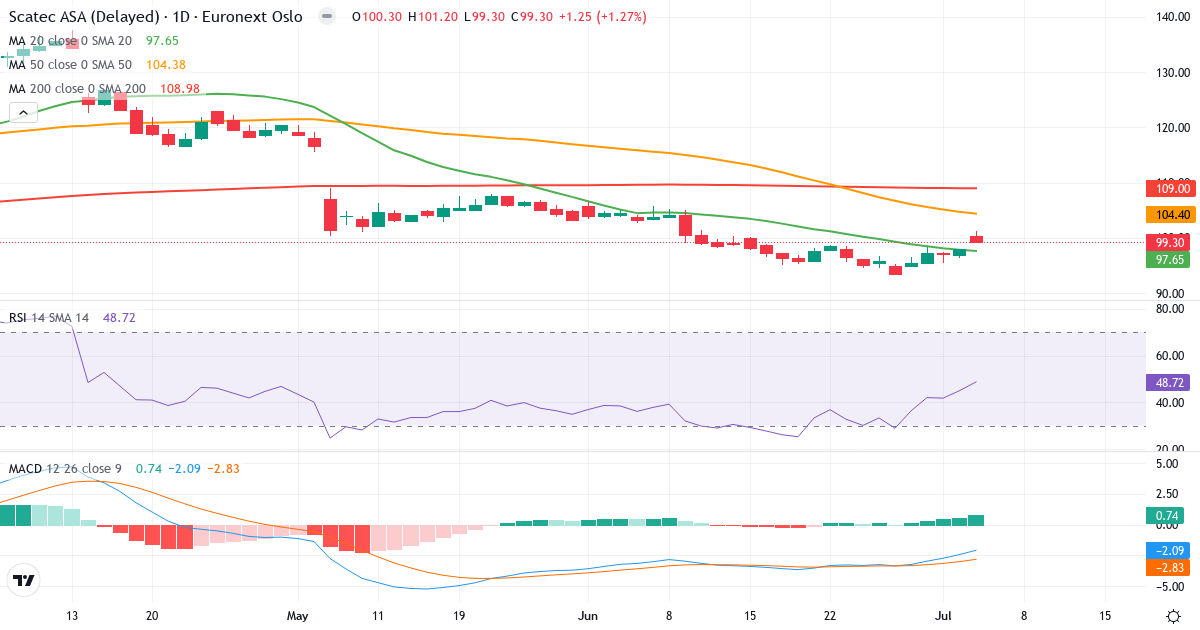The height and width of the screenshot is (630, 1200).
Task: Select the MA 200 indicator legend
Action: (x=77, y=88)
